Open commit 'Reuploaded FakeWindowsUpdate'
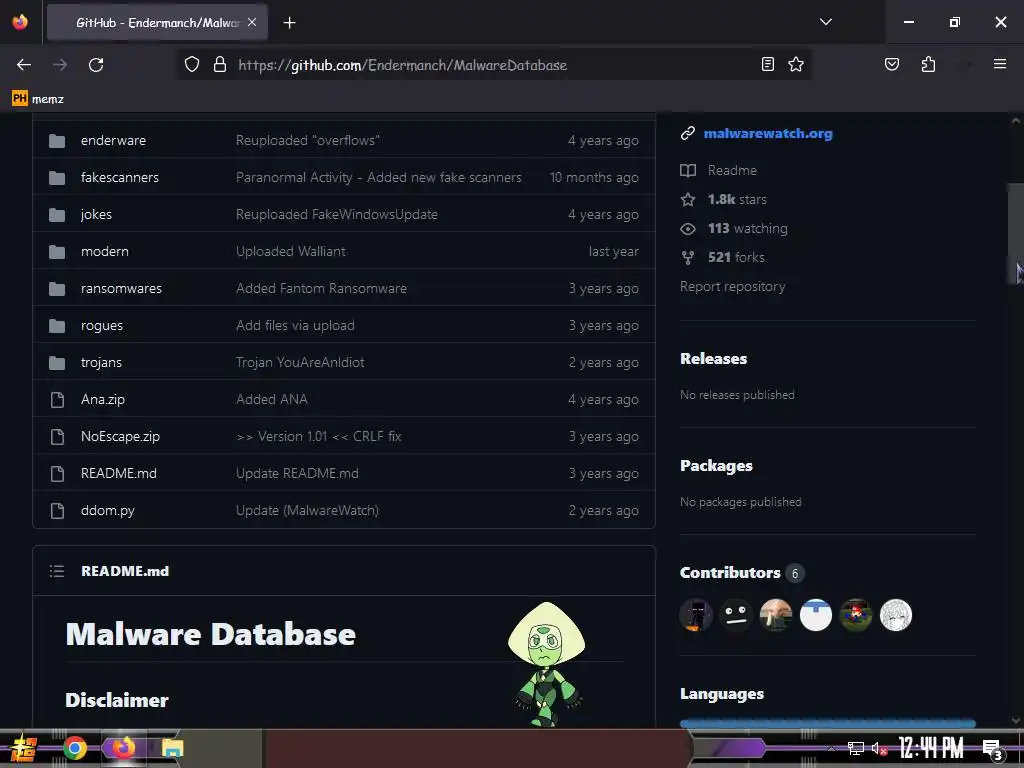This screenshot has height=768, width=1024. pyautogui.click(x=336, y=214)
